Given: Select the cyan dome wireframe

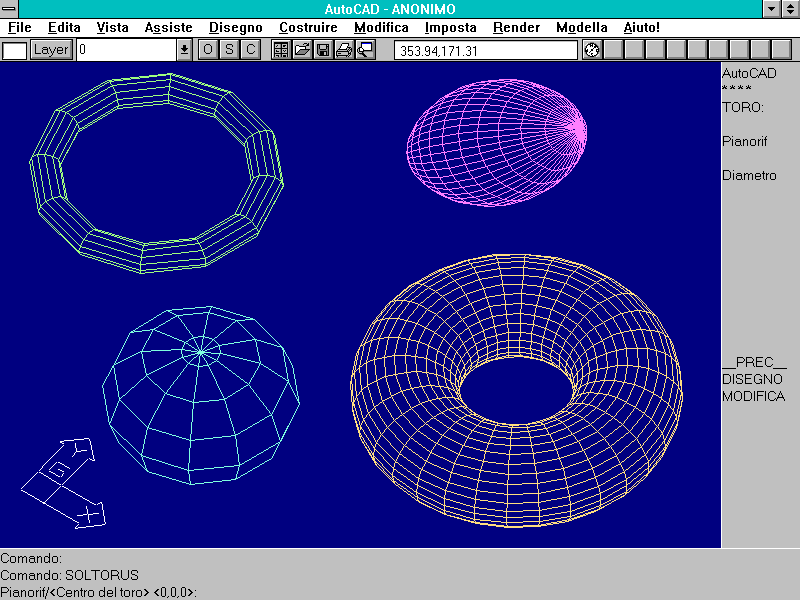Looking at the screenshot, I should (201, 395).
